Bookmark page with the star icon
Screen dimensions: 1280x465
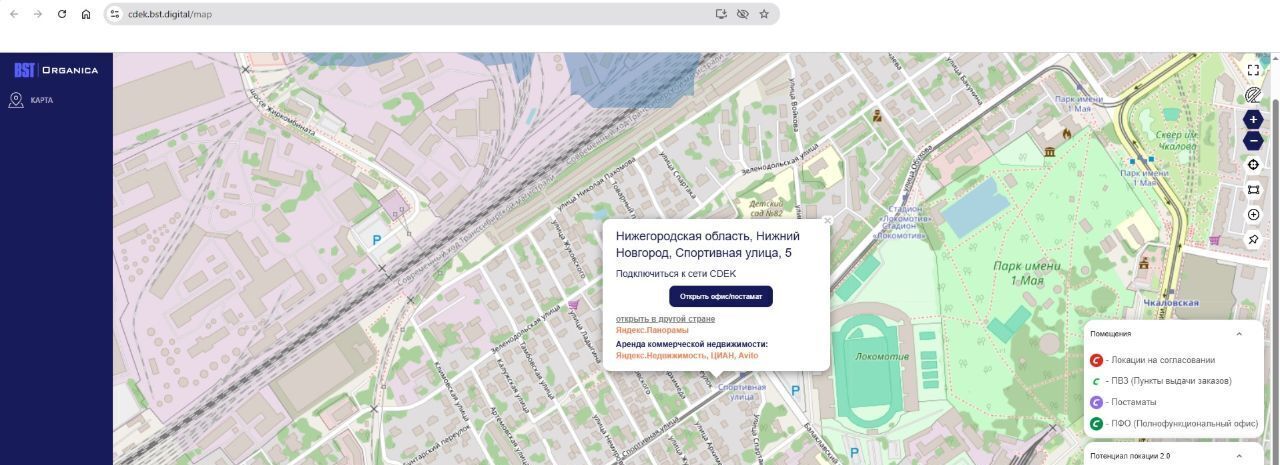(764, 14)
